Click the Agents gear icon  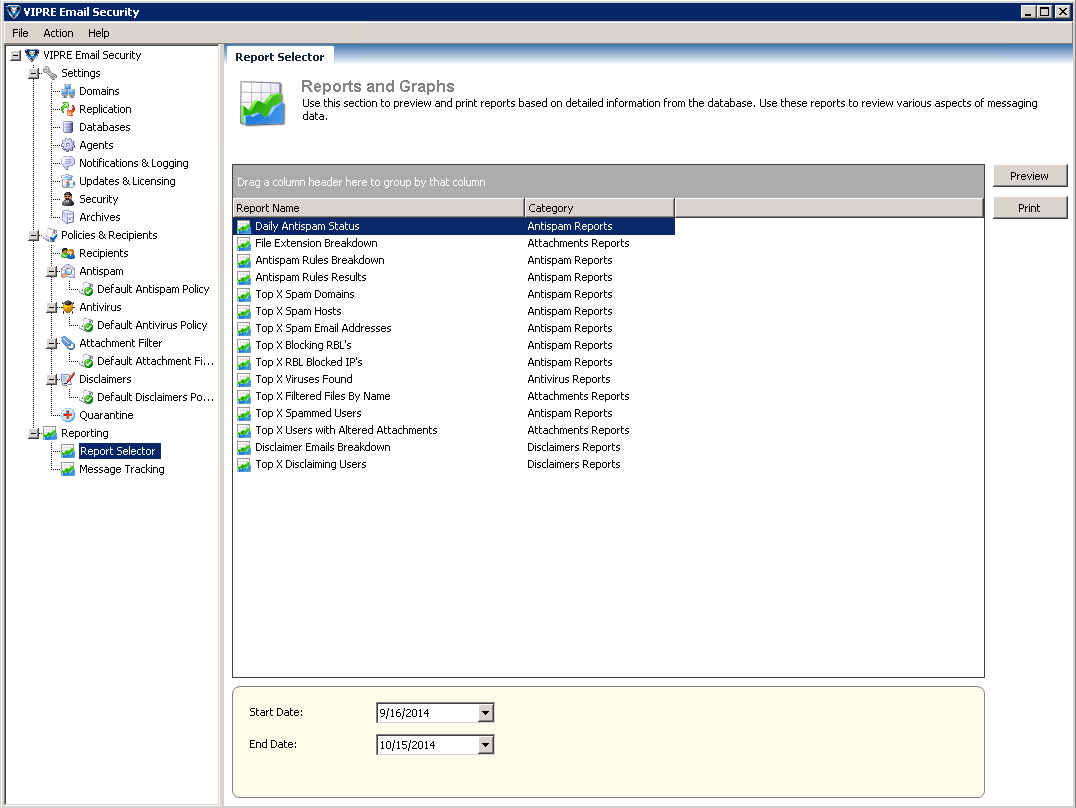[x=68, y=145]
